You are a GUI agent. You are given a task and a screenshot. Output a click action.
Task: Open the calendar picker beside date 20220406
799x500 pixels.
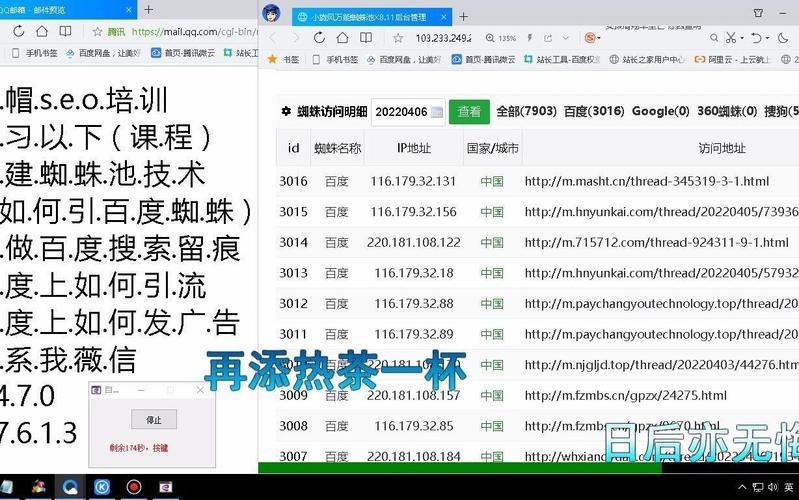coord(436,113)
